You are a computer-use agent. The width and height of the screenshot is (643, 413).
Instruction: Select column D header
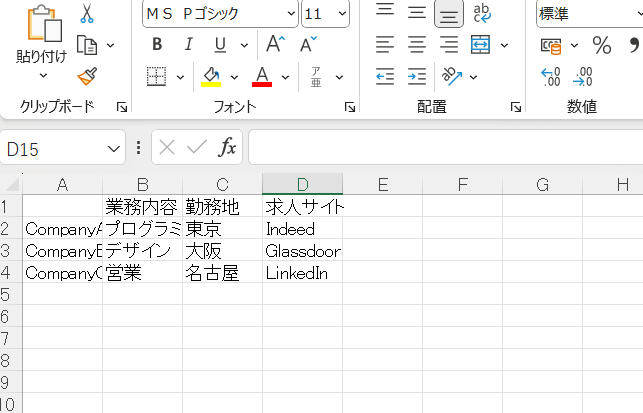coord(303,184)
